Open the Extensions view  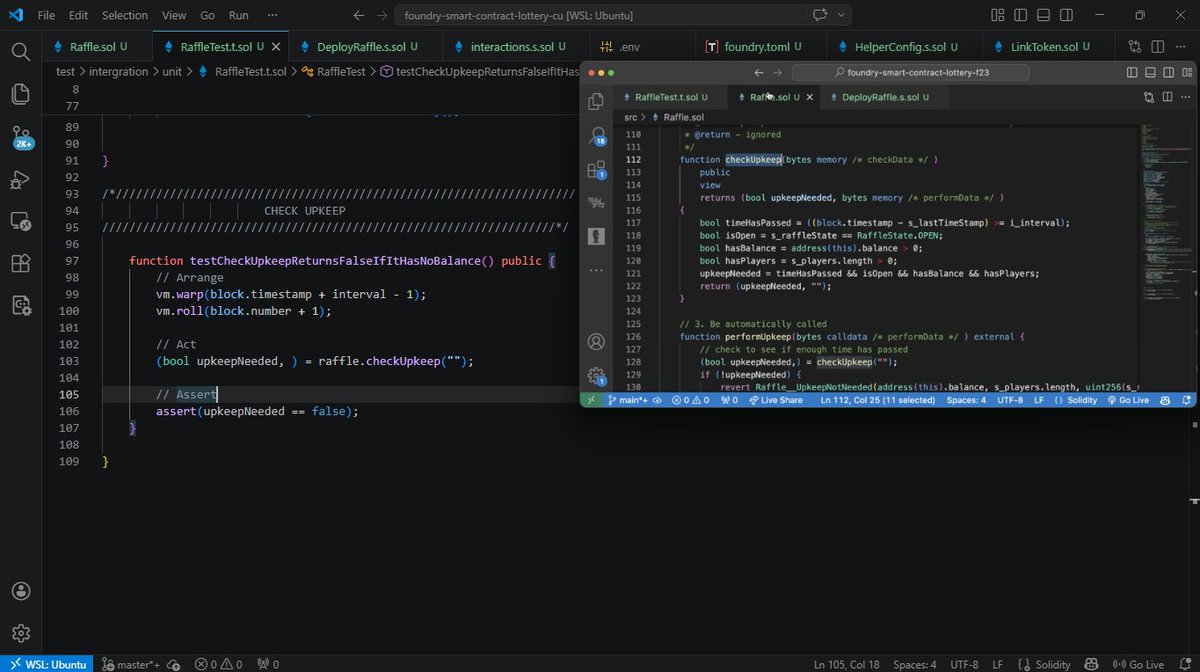21,261
